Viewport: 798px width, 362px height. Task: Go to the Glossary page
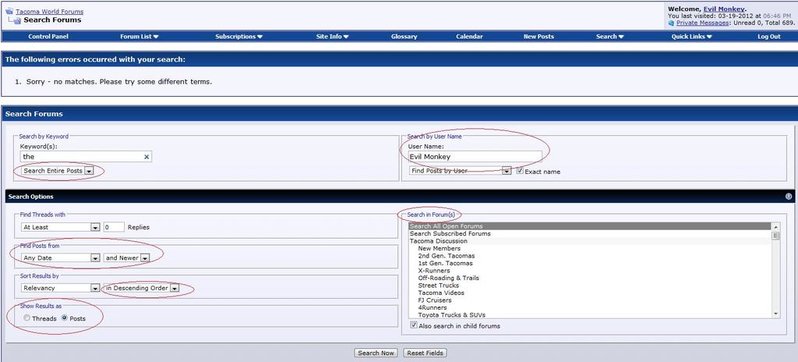(404, 37)
